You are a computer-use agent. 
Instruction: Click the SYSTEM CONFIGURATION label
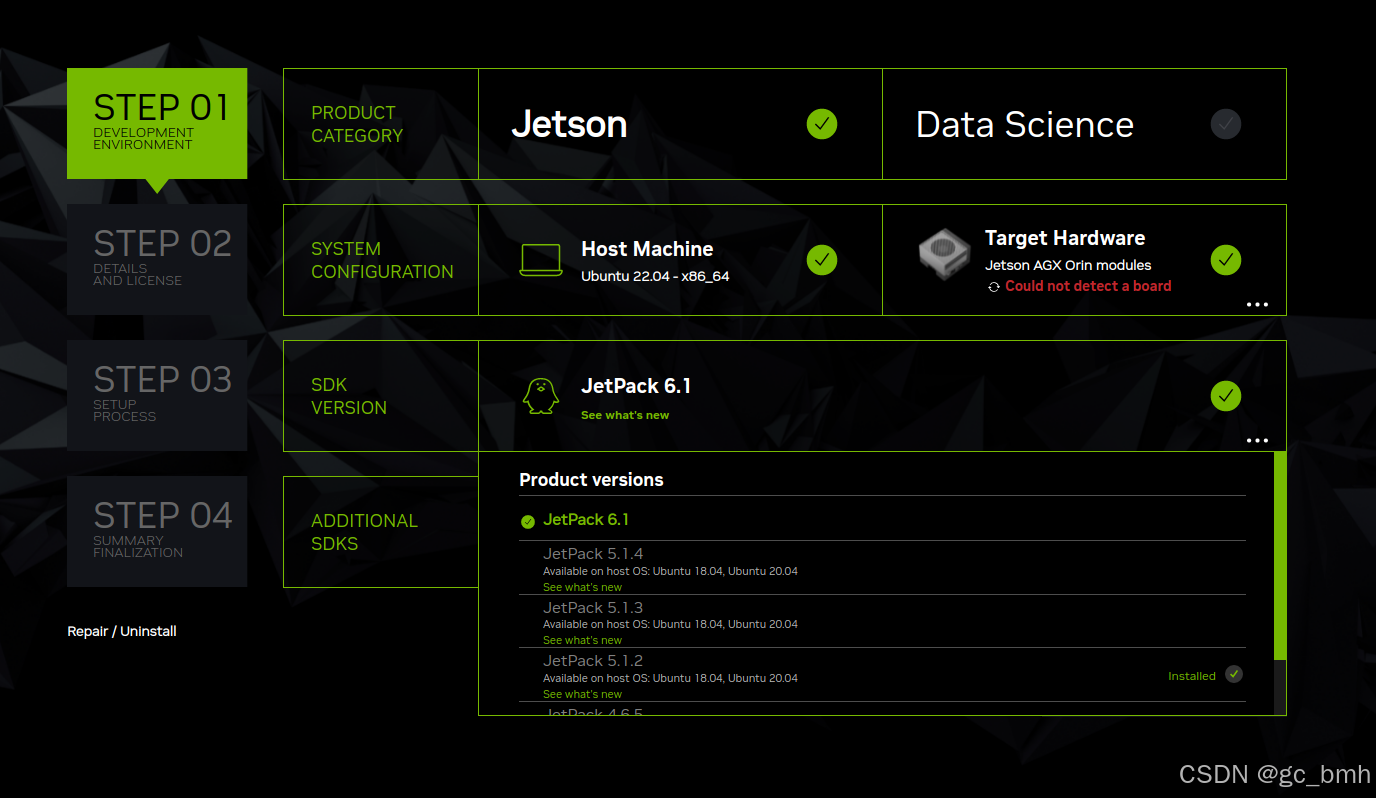(x=382, y=260)
